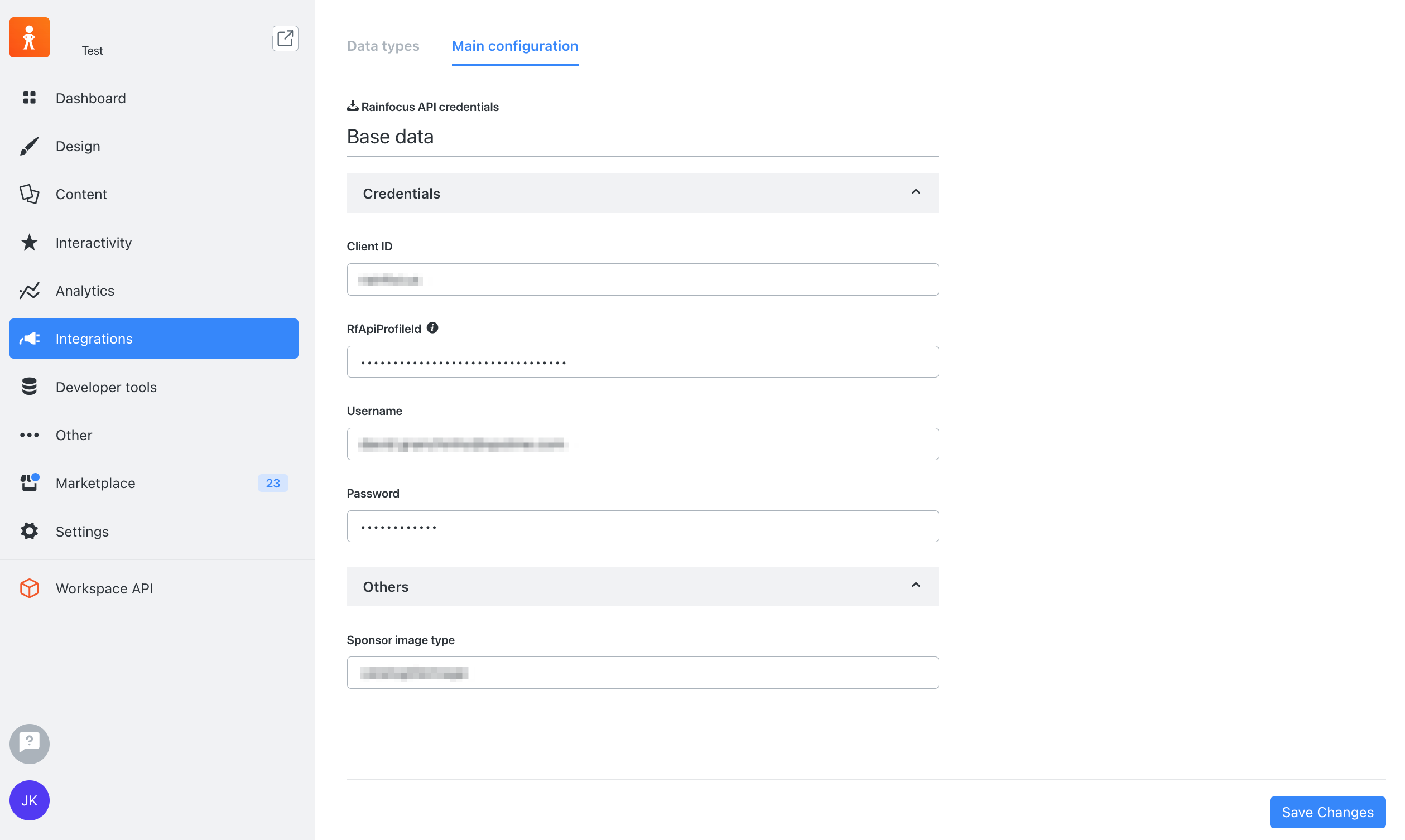
Task: Click the Rainfocus API credentials label
Action: point(430,107)
